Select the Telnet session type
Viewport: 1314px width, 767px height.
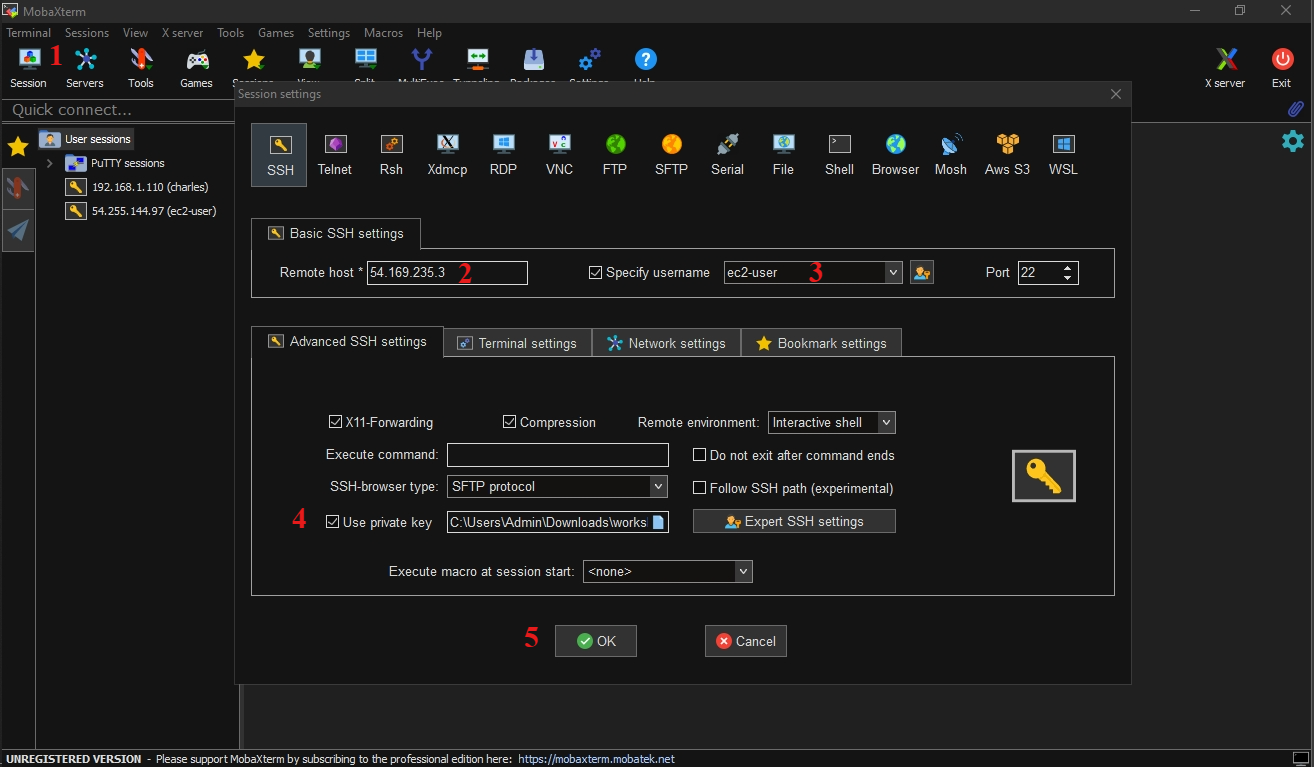[x=335, y=154]
